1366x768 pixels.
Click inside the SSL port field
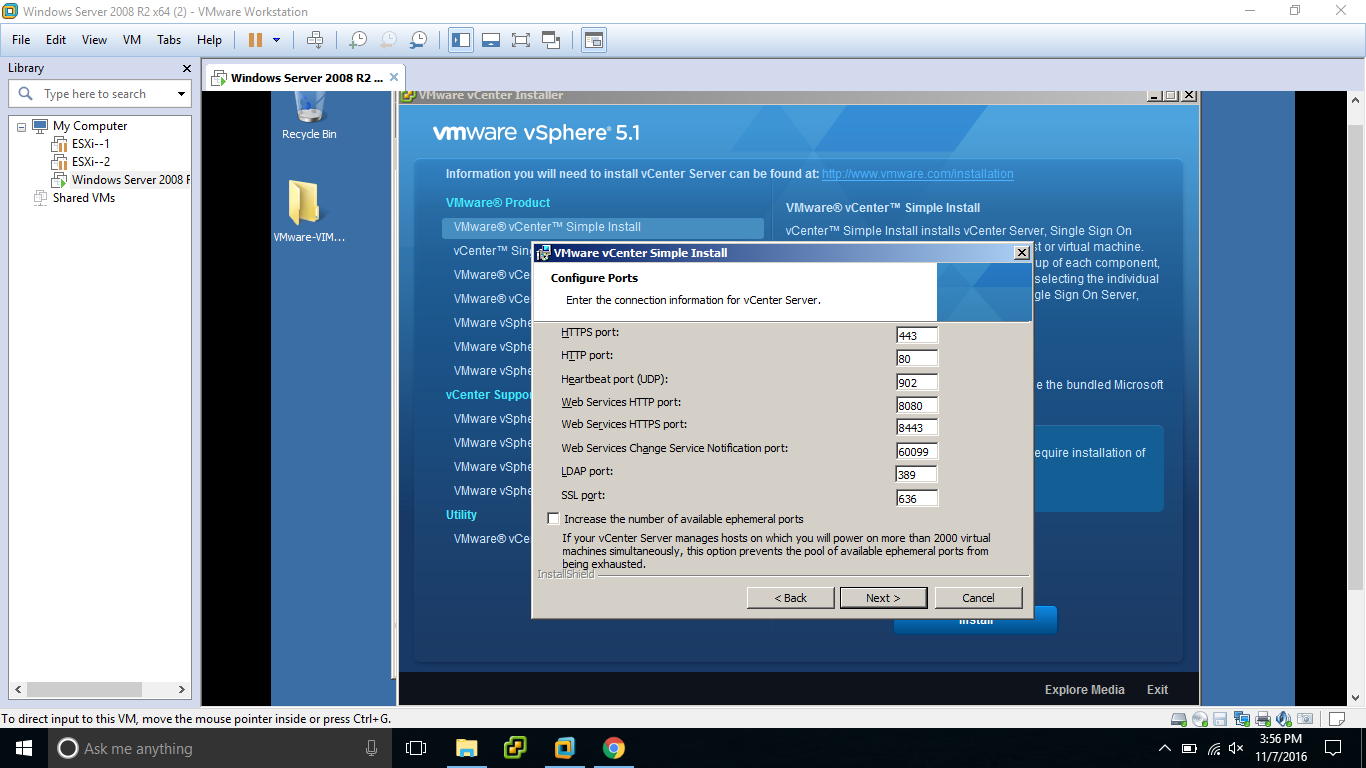(917, 499)
